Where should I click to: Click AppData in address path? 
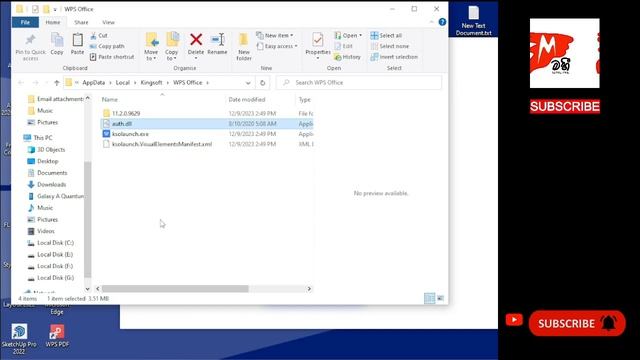click(93, 82)
